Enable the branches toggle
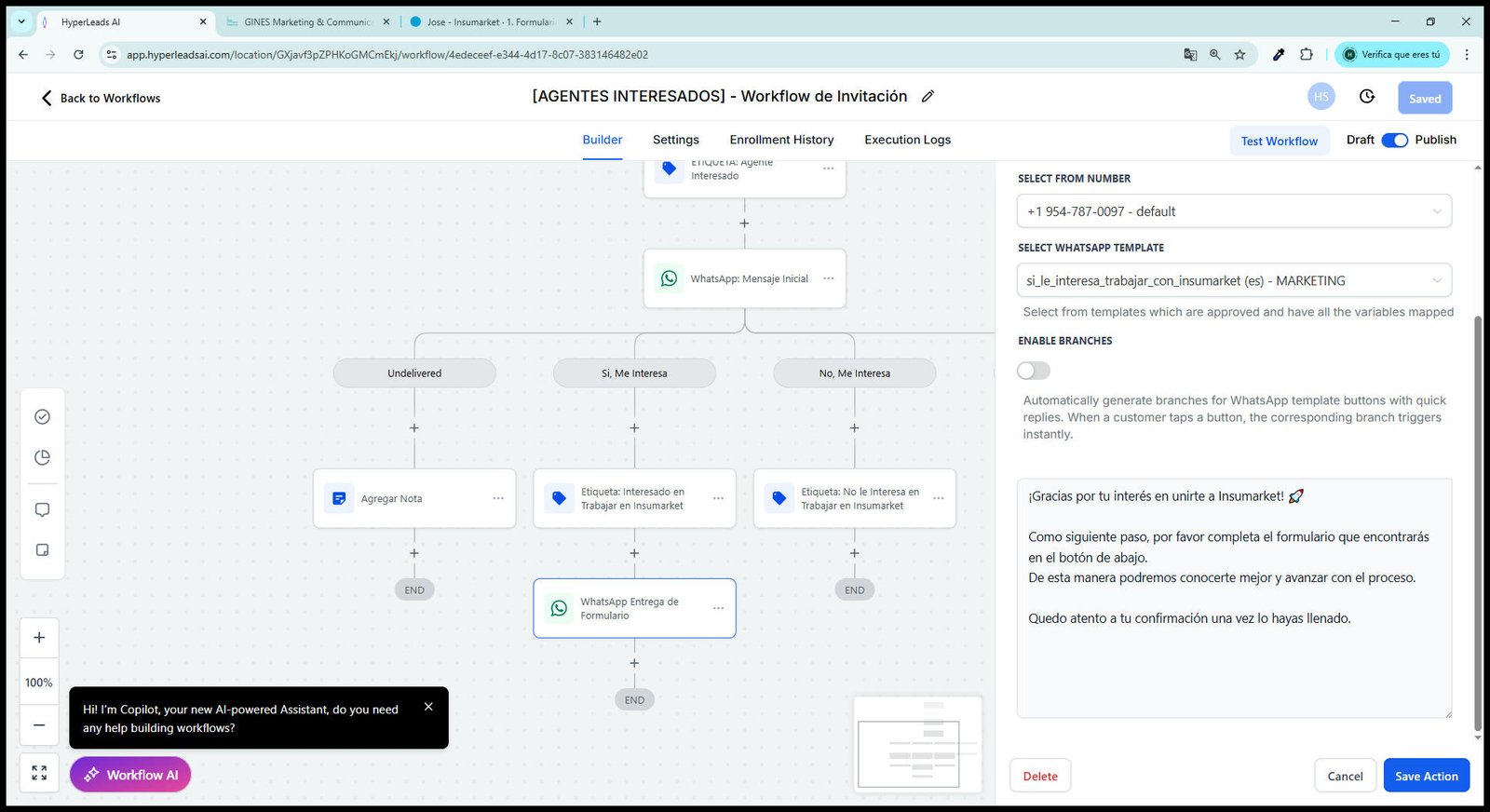This screenshot has width=1490, height=812. pos(1034,371)
